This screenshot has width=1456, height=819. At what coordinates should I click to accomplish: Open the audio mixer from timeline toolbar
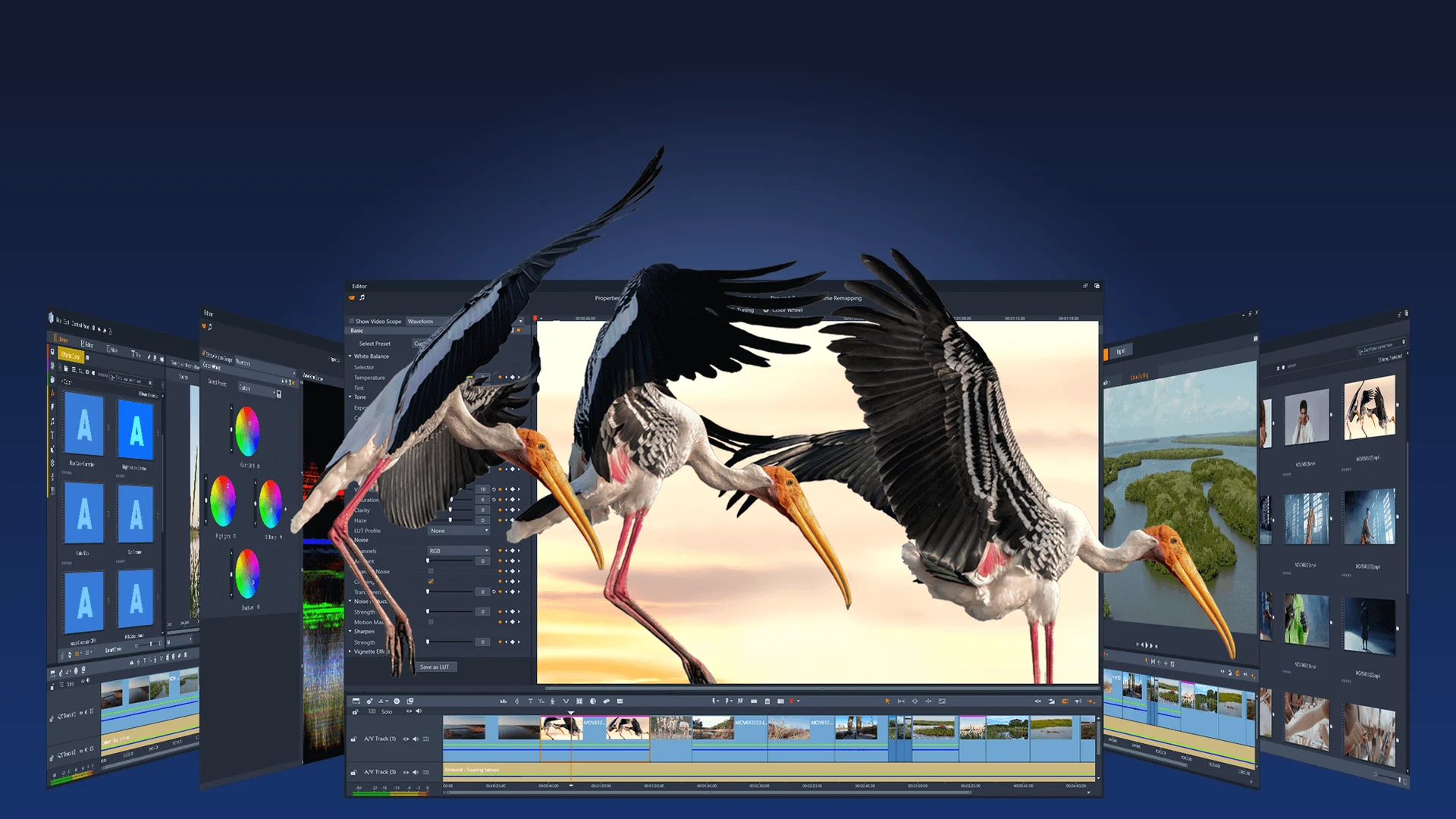pyautogui.click(x=504, y=701)
